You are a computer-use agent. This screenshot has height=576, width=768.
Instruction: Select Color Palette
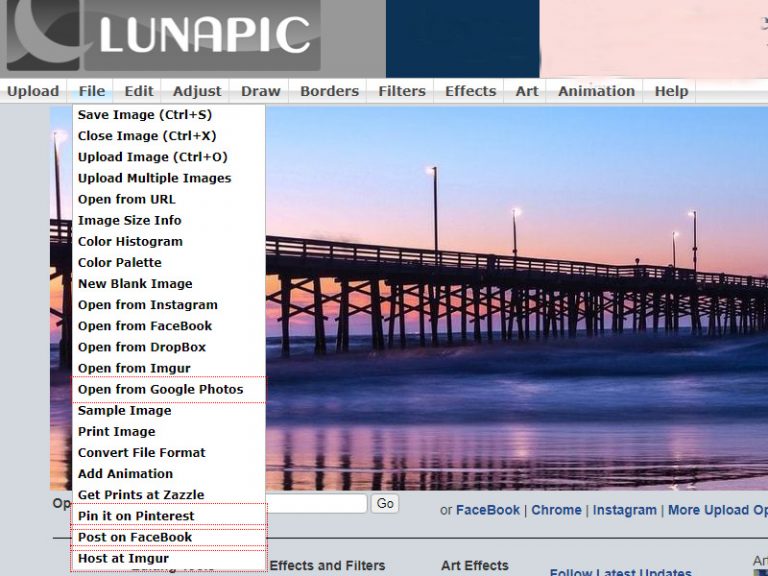(169, 263)
